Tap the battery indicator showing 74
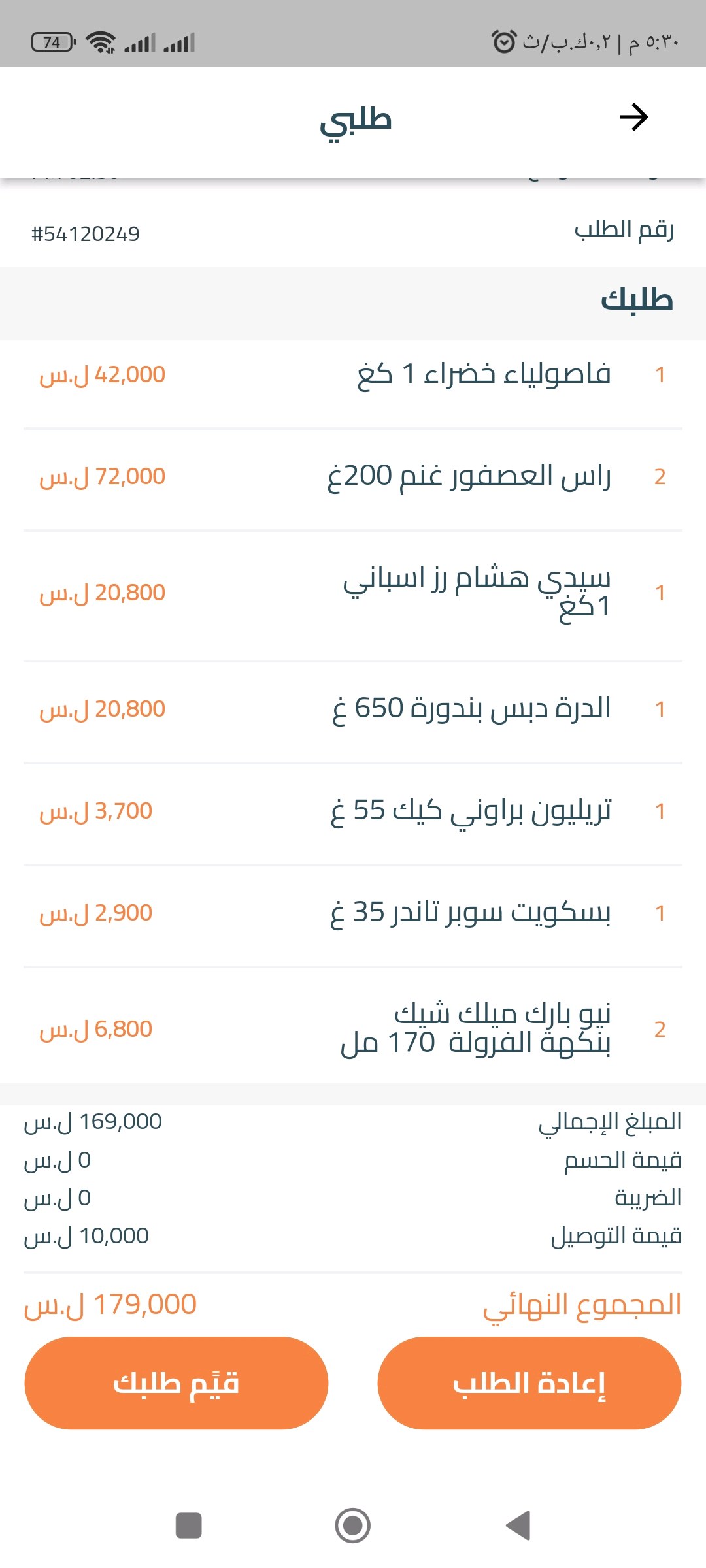The image size is (706, 1568). (53, 42)
